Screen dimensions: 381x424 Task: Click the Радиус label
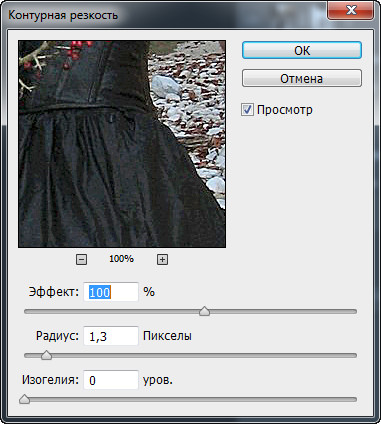(57, 336)
